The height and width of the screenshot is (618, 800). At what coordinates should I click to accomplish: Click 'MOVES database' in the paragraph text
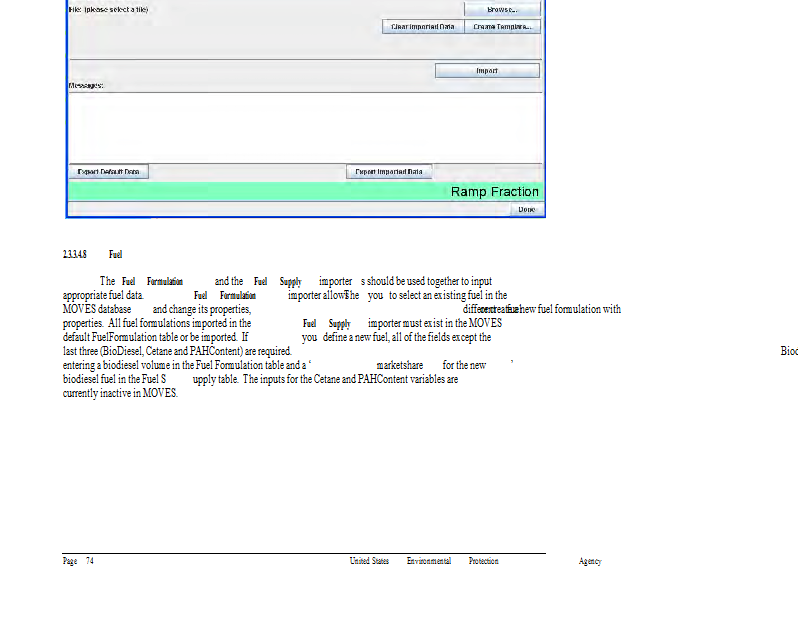click(x=97, y=310)
